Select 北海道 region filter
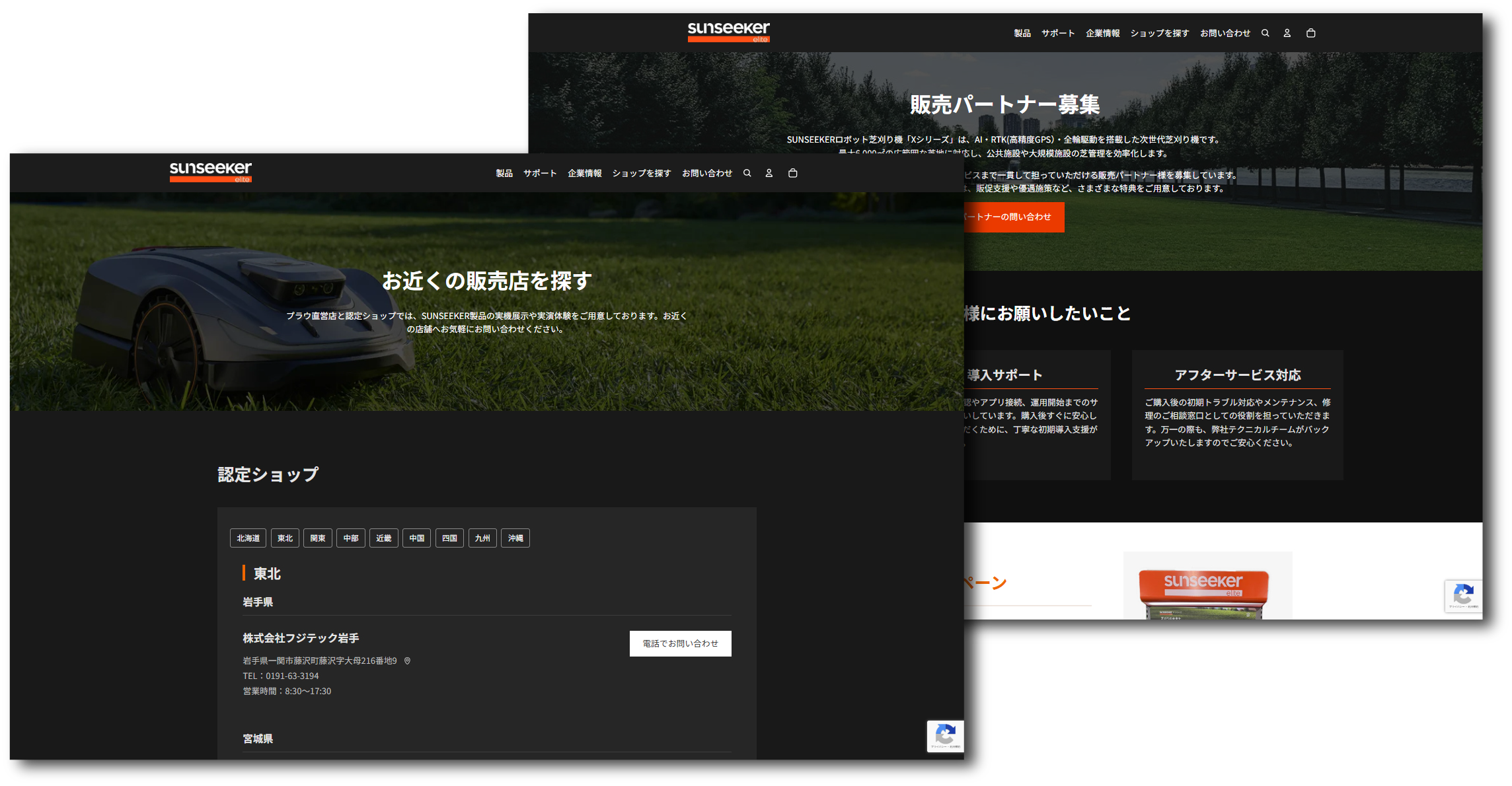 tap(248, 538)
